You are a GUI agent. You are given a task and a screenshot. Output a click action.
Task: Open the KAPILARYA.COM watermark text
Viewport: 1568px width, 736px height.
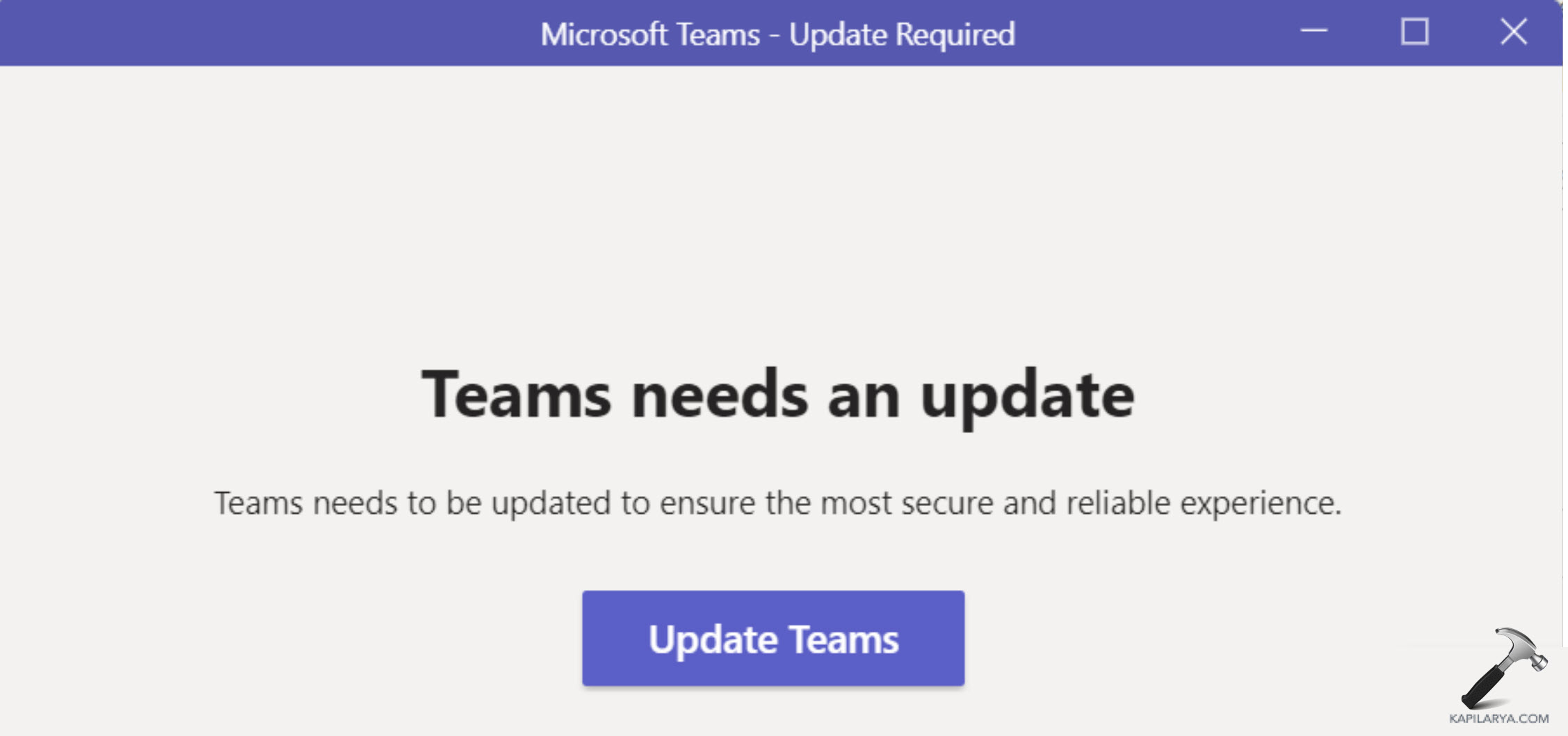click(1498, 719)
